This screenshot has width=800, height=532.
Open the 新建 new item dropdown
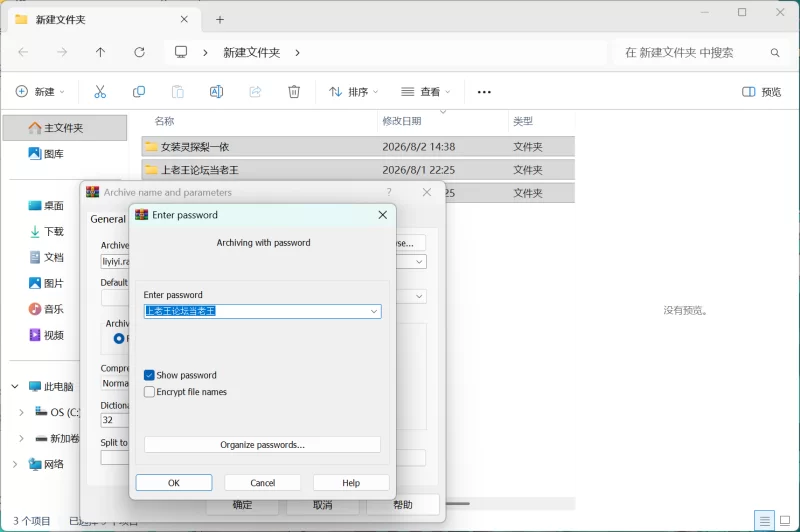pyautogui.click(x=40, y=92)
